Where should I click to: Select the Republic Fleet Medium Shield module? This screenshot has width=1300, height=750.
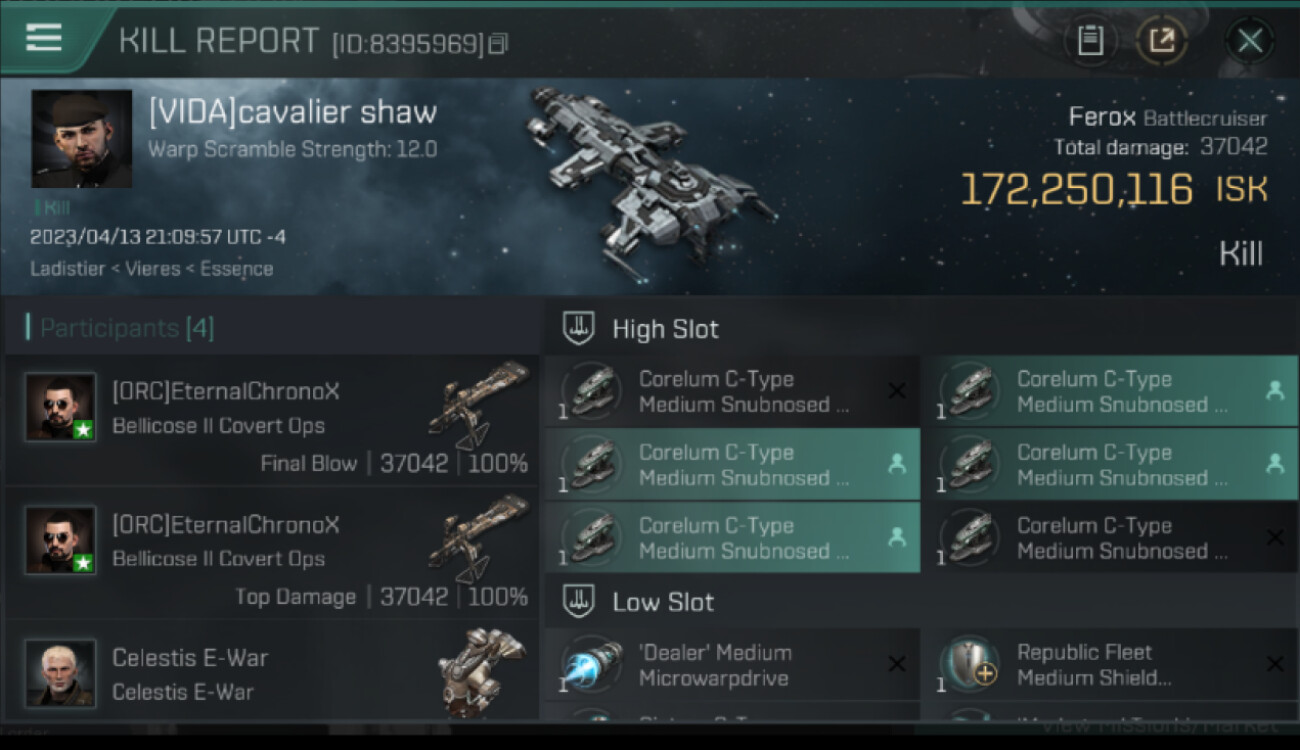(1109, 665)
